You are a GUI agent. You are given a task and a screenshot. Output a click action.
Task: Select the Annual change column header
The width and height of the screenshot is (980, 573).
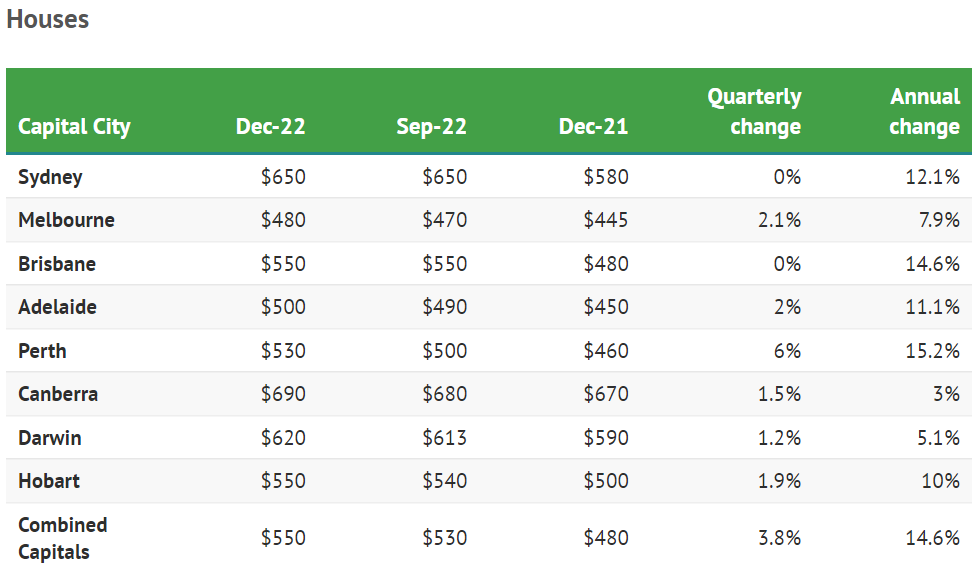pos(924,111)
